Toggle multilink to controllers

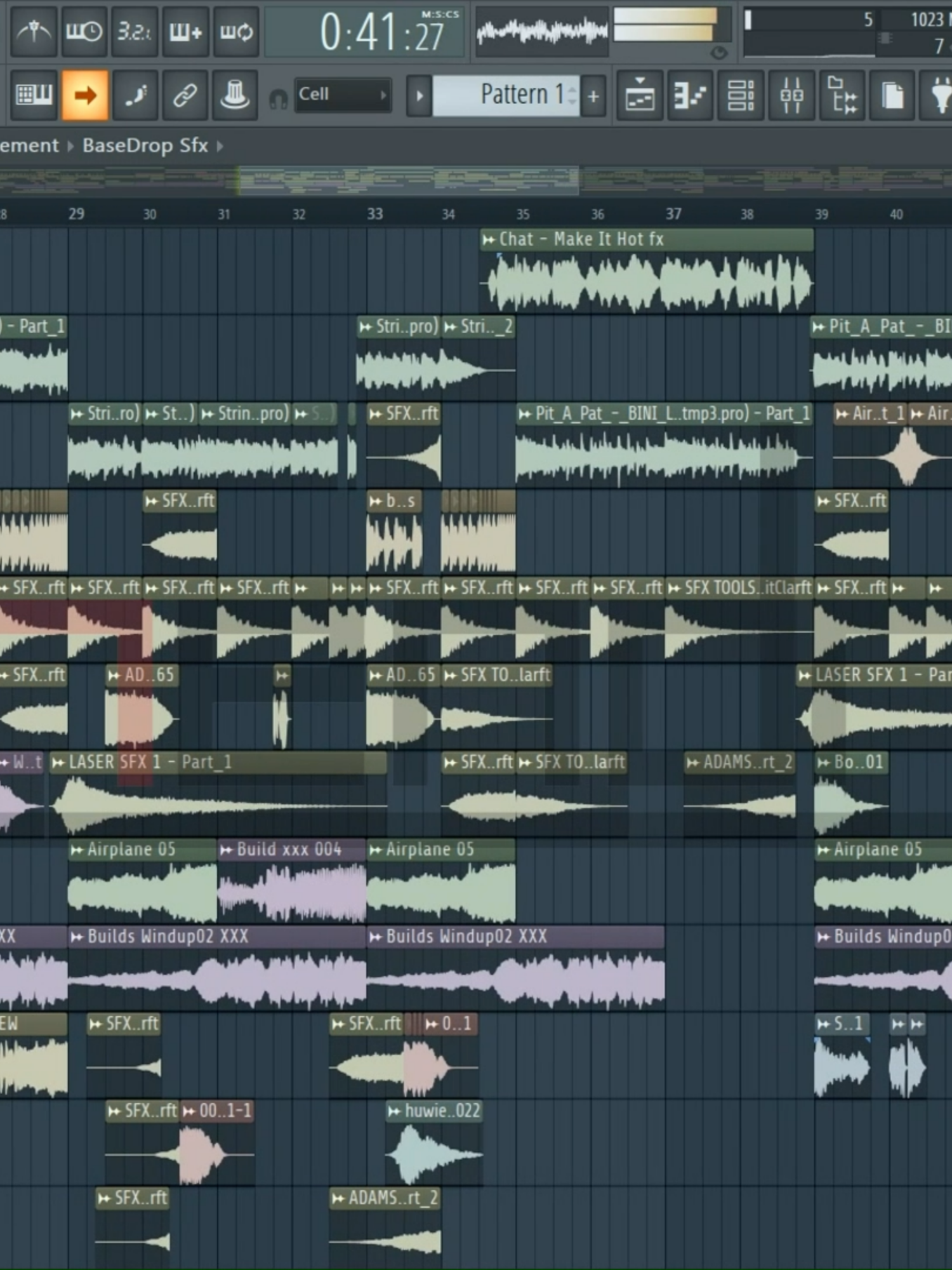(235, 95)
